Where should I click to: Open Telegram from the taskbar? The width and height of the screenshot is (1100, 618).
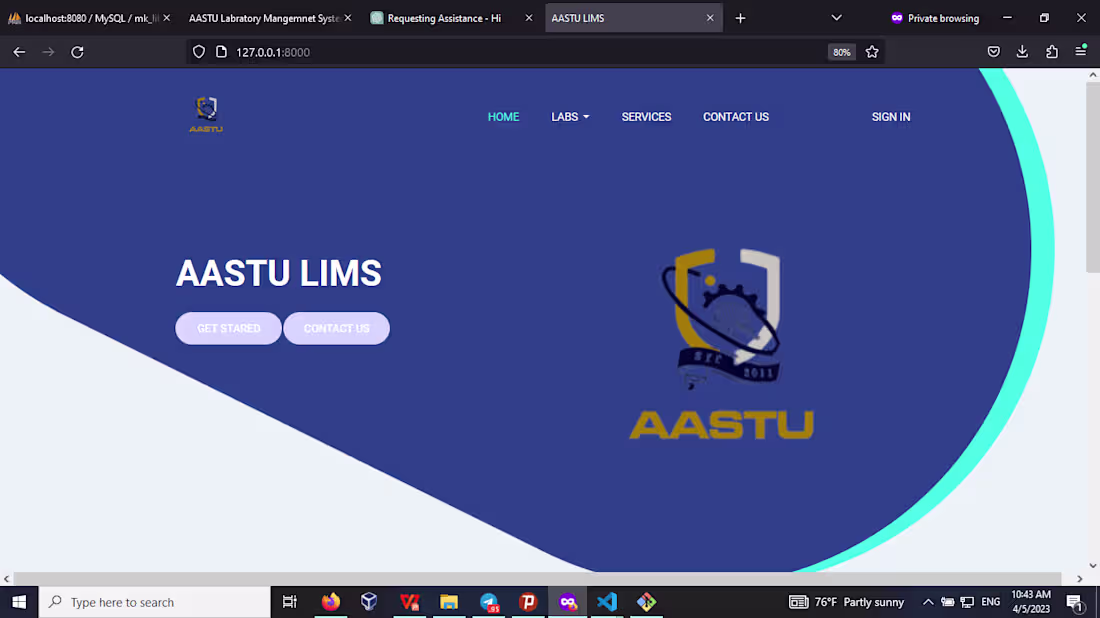pyautogui.click(x=489, y=602)
